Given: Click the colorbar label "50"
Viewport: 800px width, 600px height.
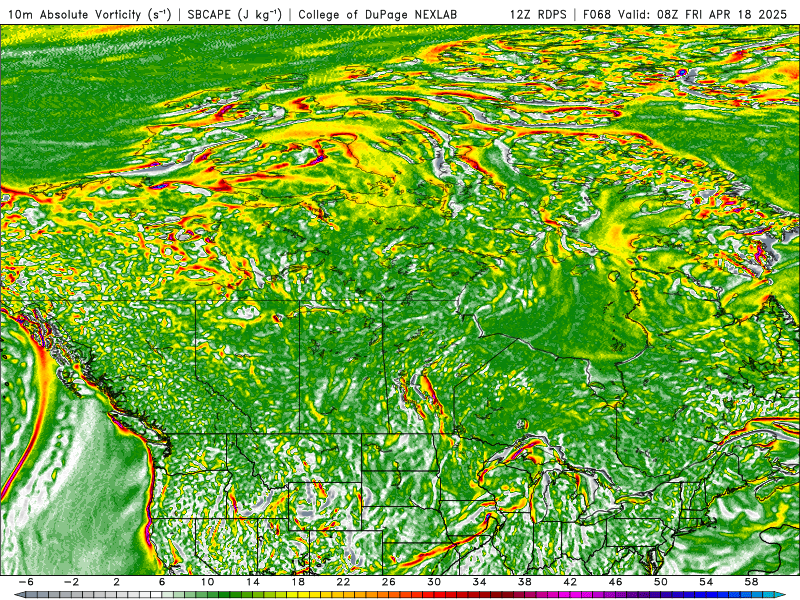Looking at the screenshot, I should (x=660, y=582).
